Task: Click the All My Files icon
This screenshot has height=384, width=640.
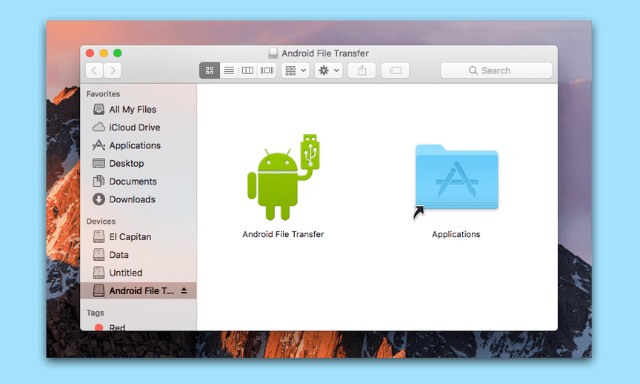Action: tap(98, 109)
